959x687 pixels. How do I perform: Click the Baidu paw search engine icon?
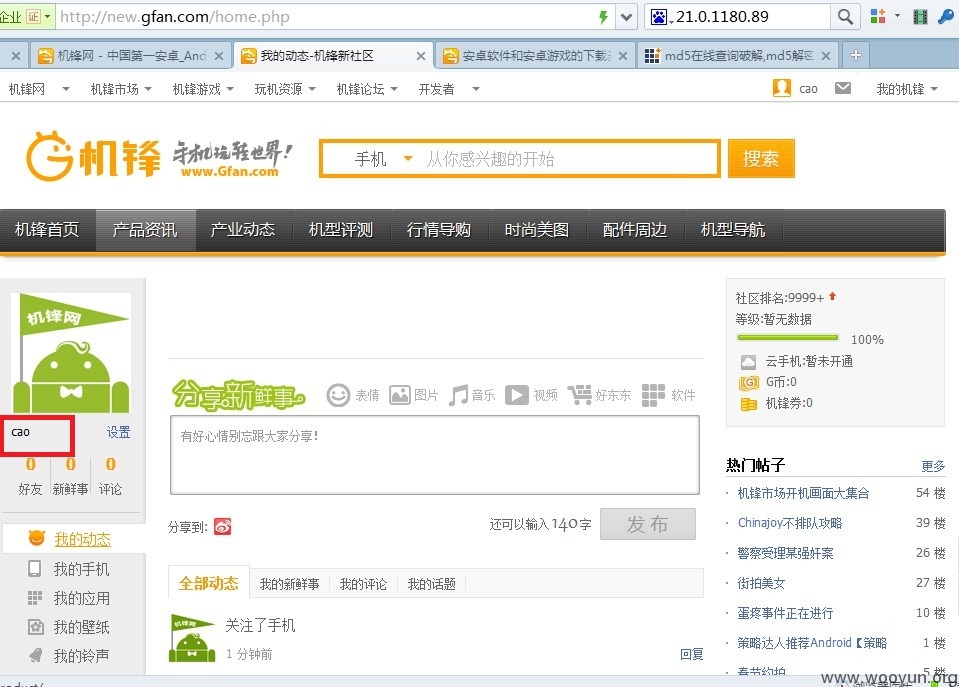tap(659, 17)
